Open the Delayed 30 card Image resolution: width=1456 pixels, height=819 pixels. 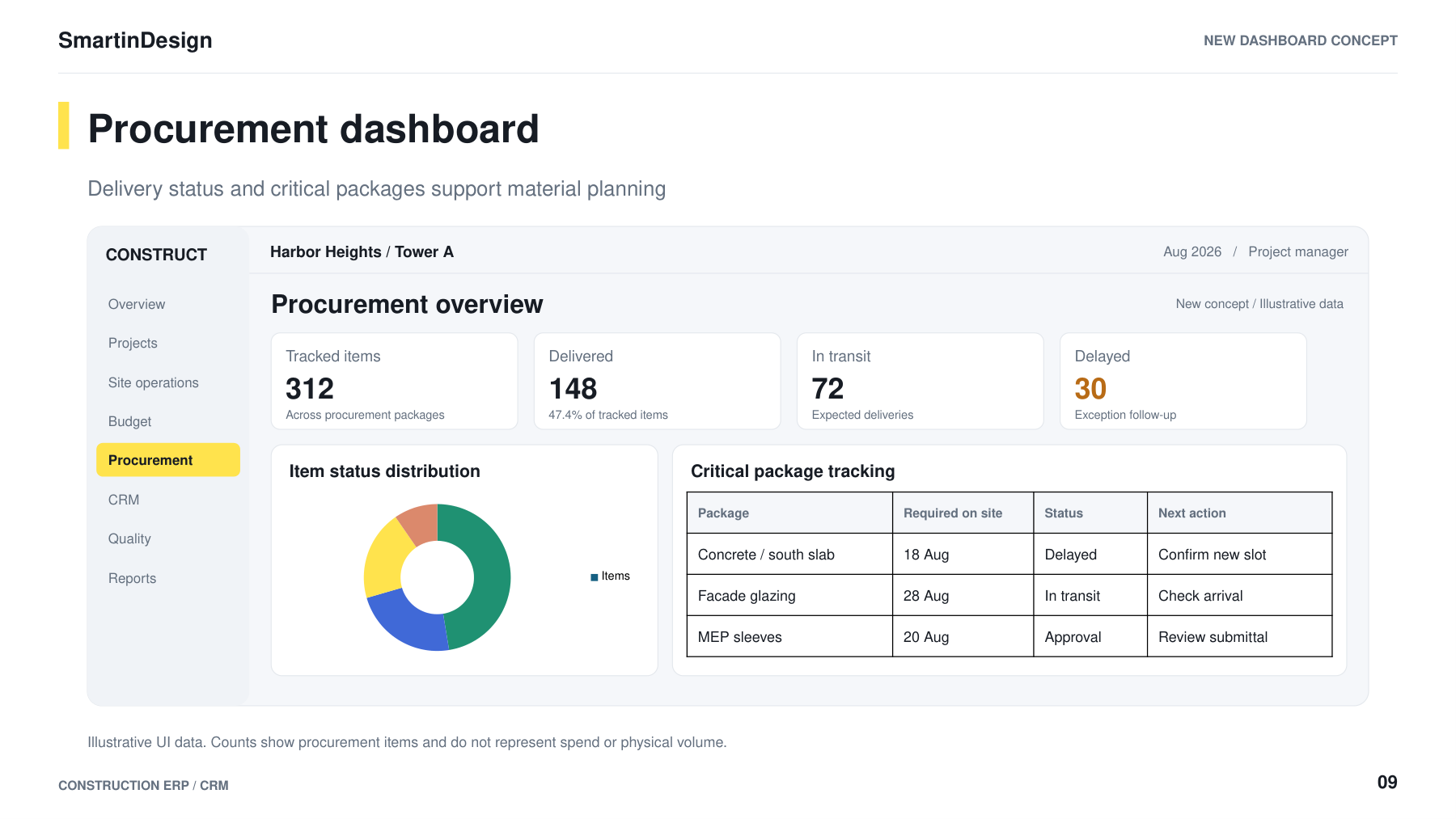pos(1183,381)
